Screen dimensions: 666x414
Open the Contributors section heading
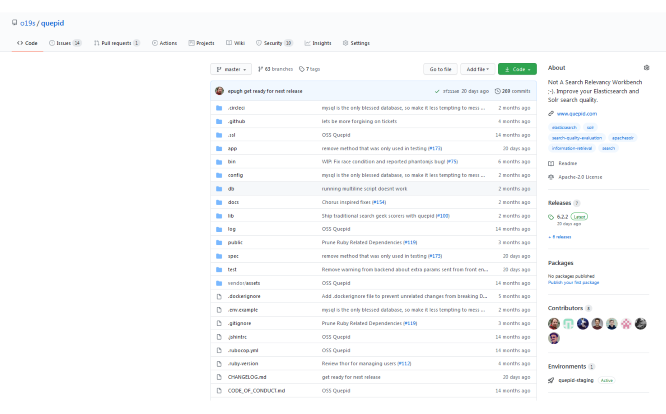click(565, 308)
